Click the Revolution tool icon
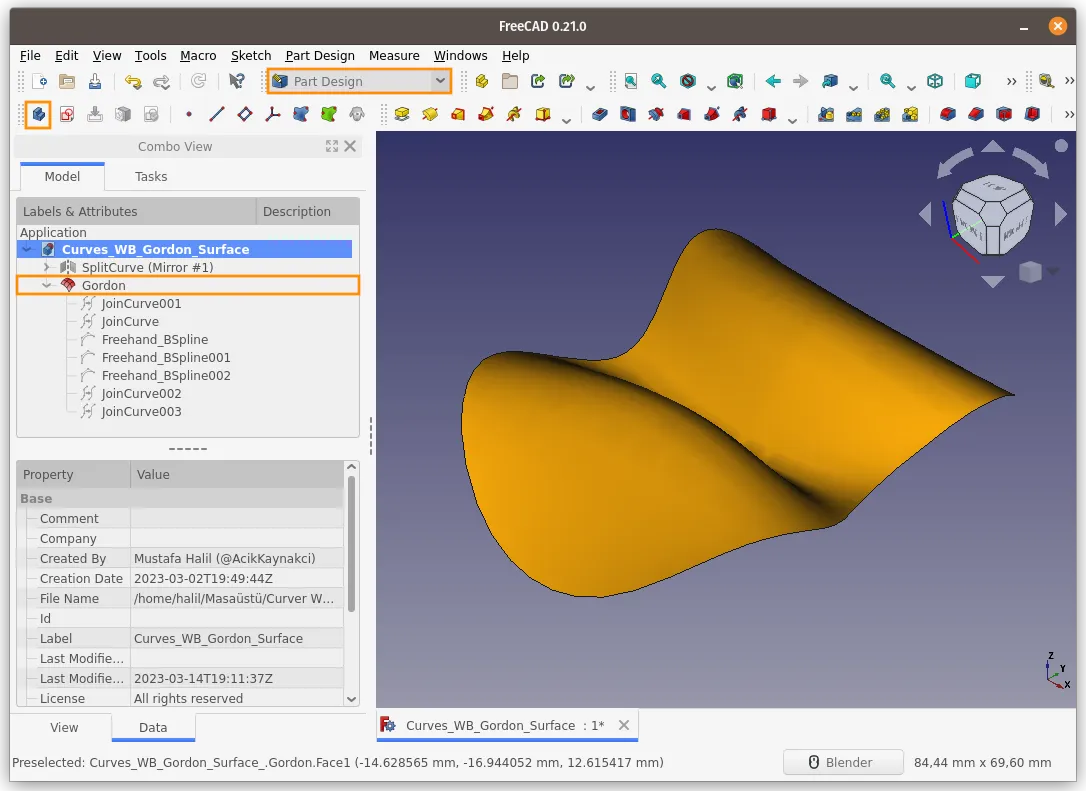This screenshot has height=791, width=1086. (x=430, y=114)
